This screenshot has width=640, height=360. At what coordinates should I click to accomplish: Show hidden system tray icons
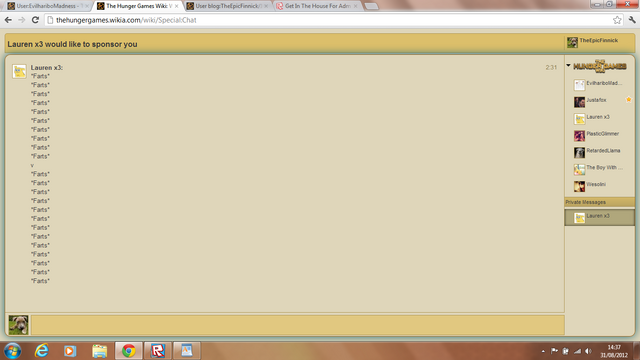543,351
